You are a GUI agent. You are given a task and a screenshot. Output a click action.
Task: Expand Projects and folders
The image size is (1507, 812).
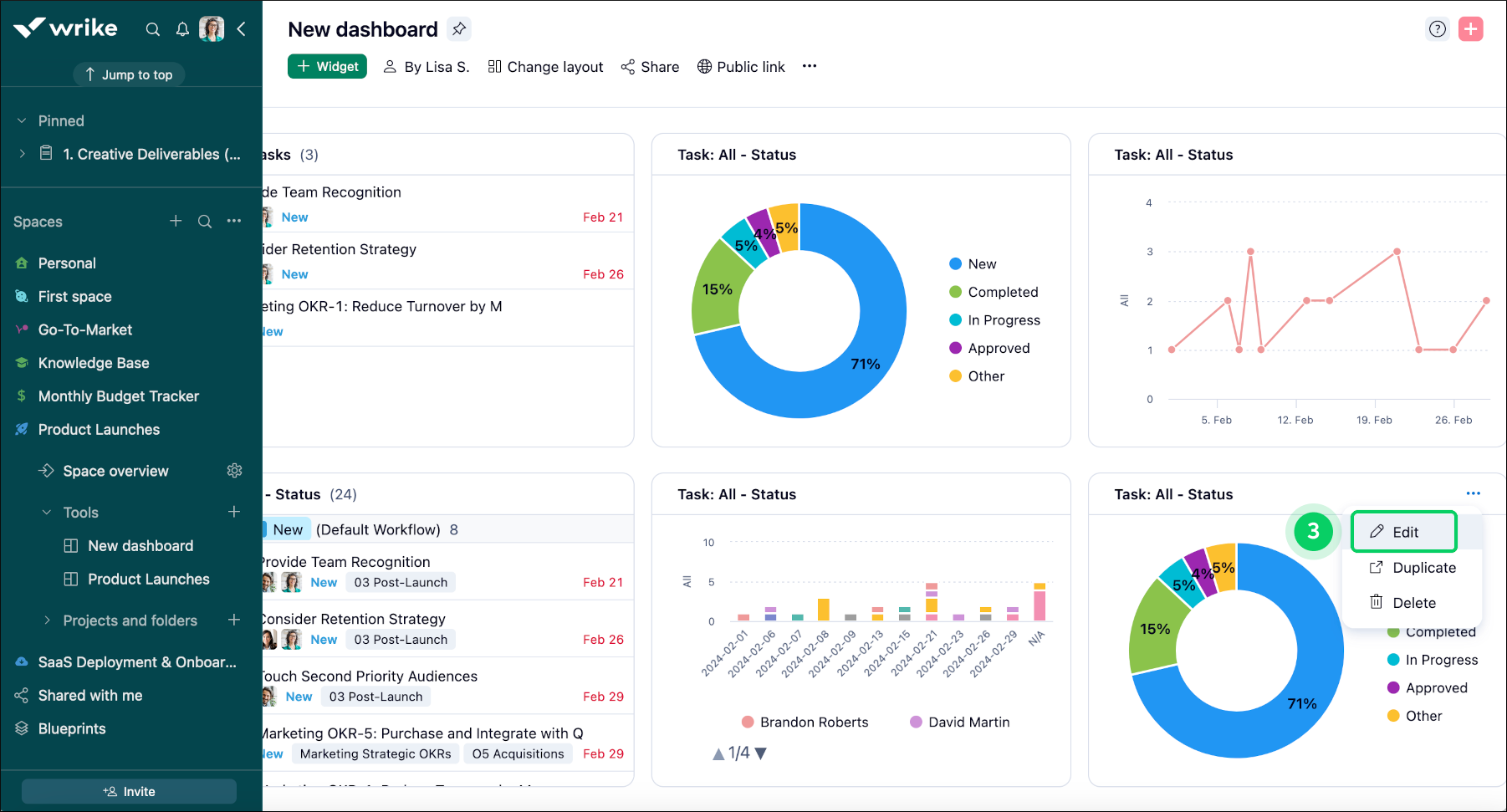click(48, 620)
